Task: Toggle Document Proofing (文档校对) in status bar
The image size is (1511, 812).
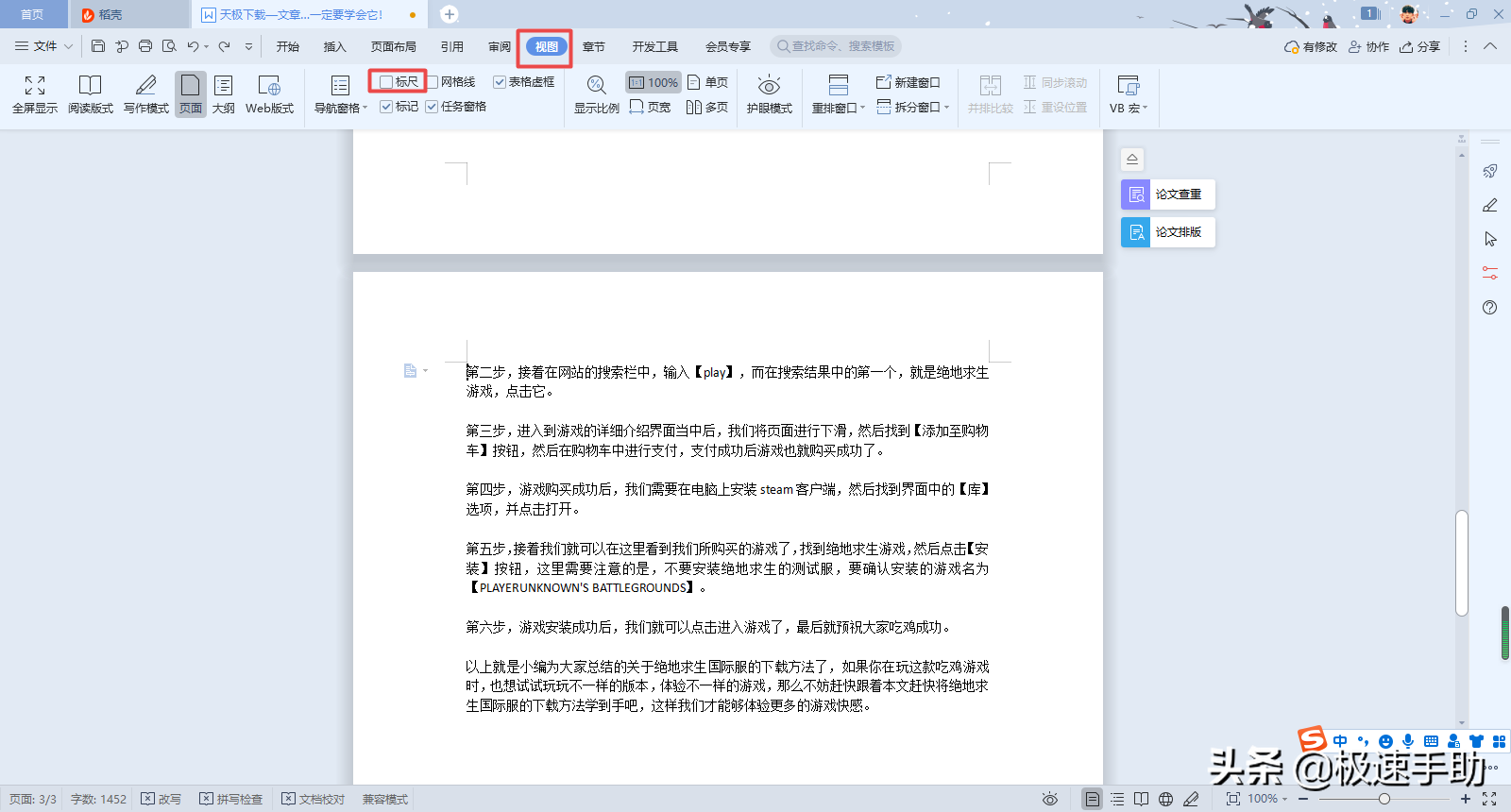Action: point(313,799)
